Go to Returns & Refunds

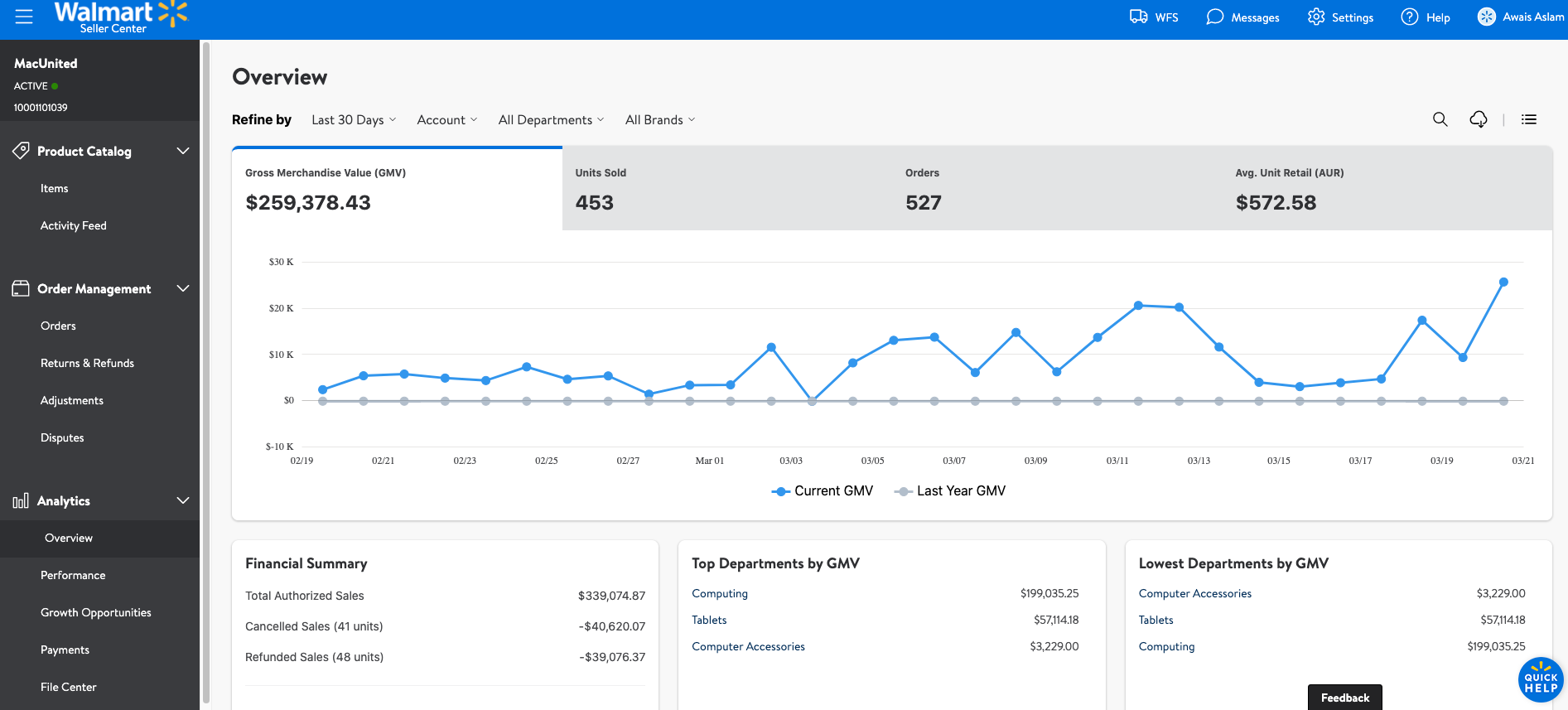(87, 364)
